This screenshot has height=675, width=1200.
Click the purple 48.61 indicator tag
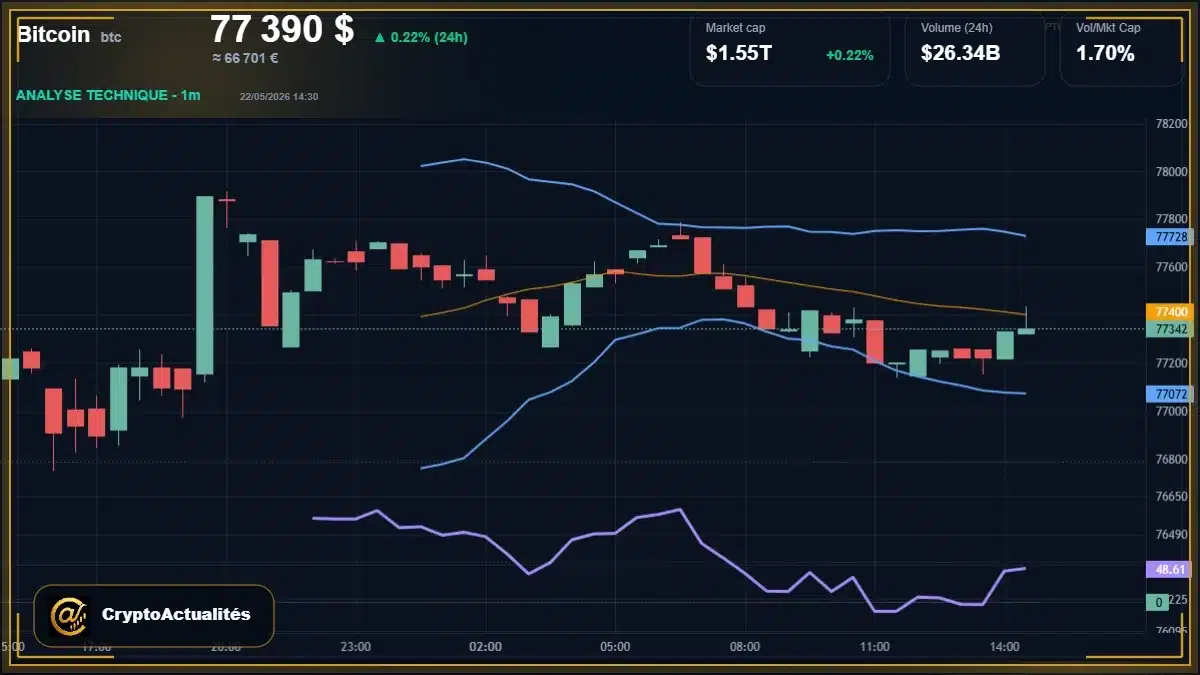coord(1170,568)
